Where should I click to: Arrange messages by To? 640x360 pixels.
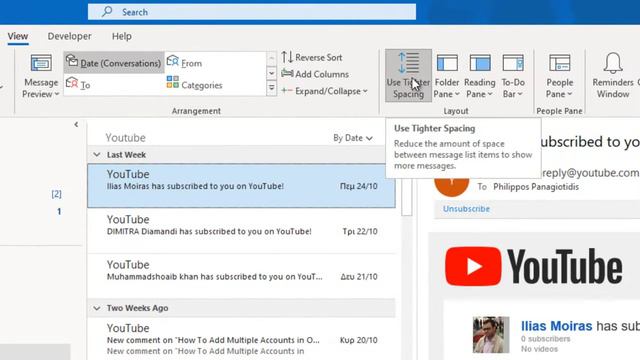(x=78, y=84)
